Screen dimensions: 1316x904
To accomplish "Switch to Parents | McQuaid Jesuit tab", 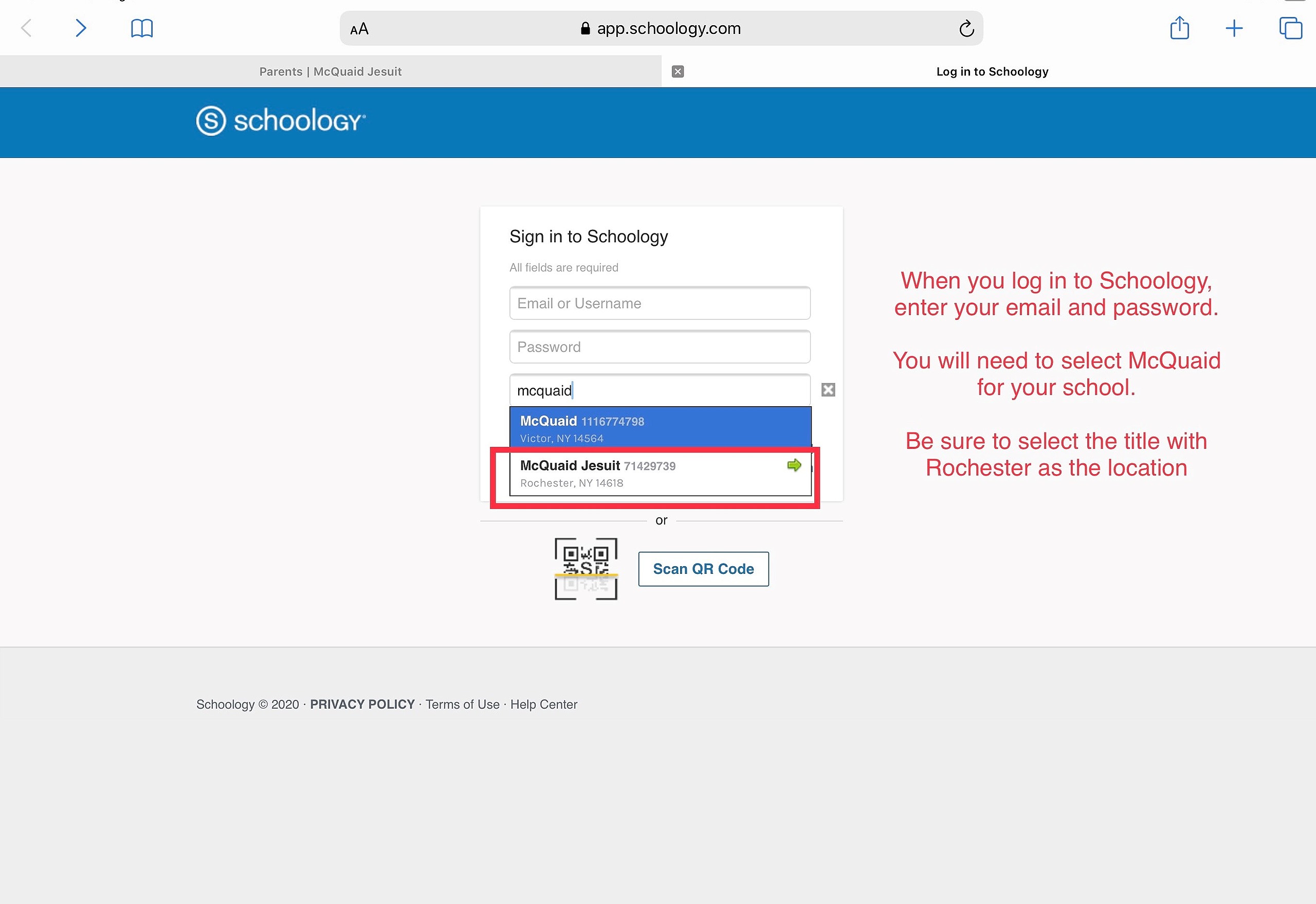I will pyautogui.click(x=331, y=71).
